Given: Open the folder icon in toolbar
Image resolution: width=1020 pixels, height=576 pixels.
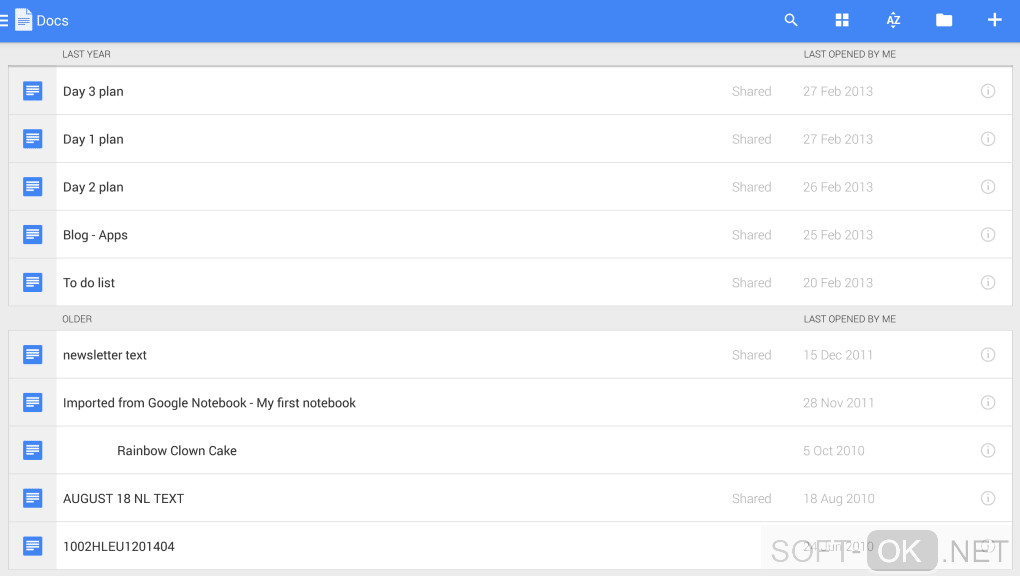Looking at the screenshot, I should (944, 20).
